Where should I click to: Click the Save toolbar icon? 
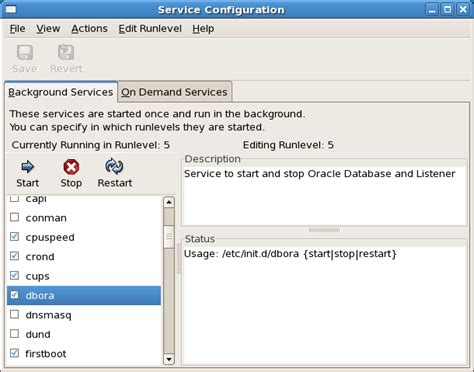(x=25, y=53)
